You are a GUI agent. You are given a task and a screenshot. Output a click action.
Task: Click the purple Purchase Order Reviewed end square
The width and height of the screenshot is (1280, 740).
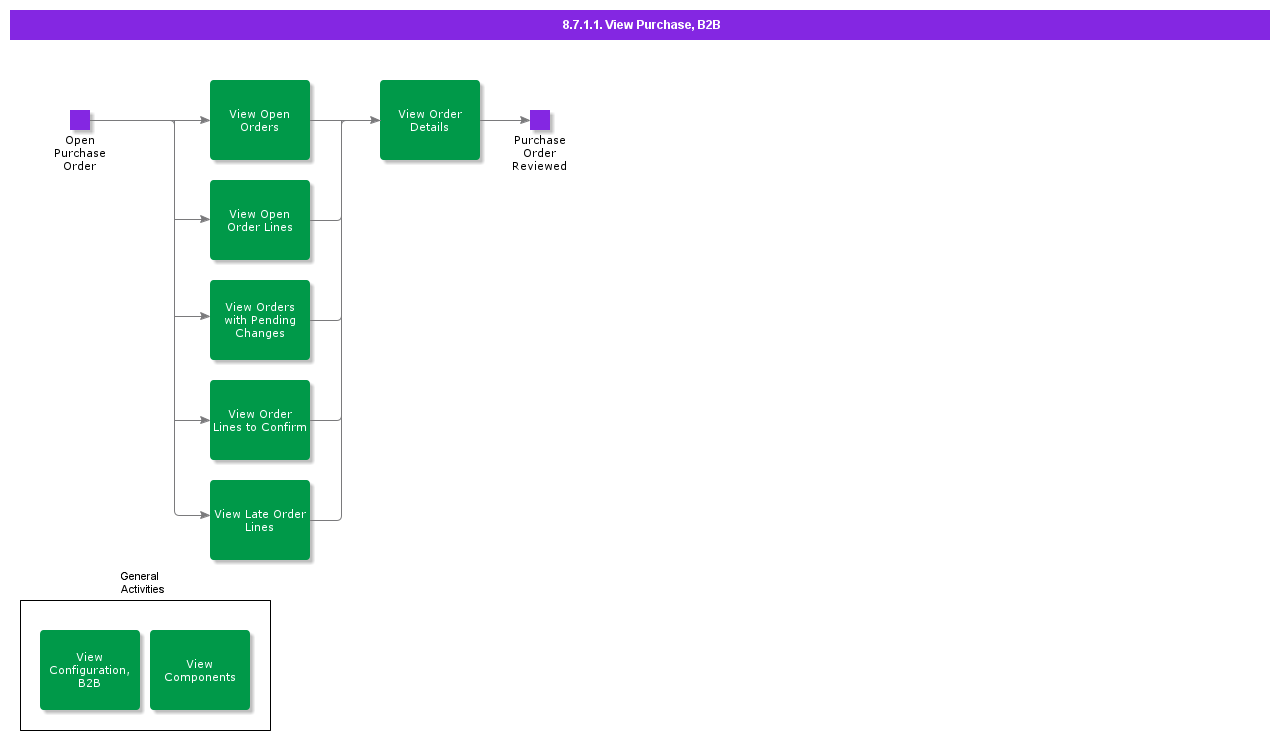(540, 120)
